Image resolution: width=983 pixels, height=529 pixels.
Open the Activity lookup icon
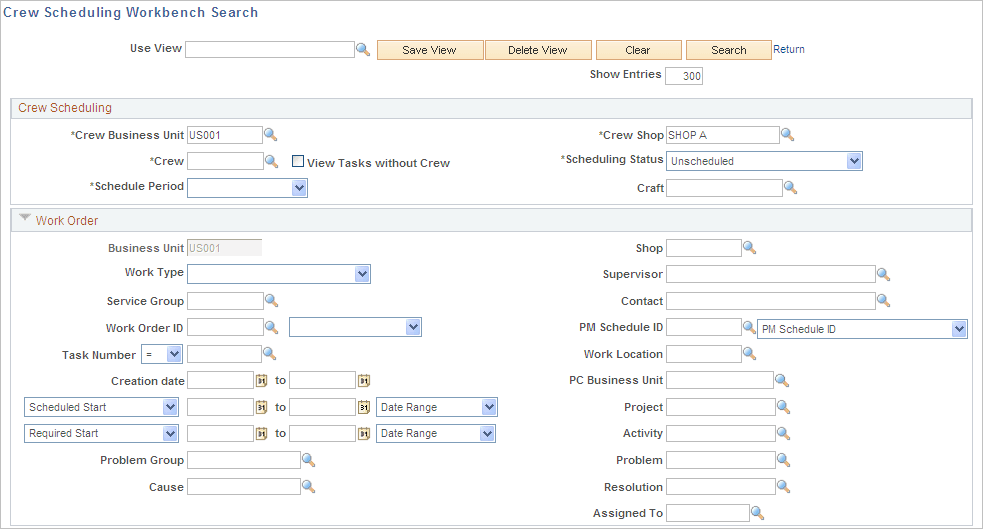783,433
